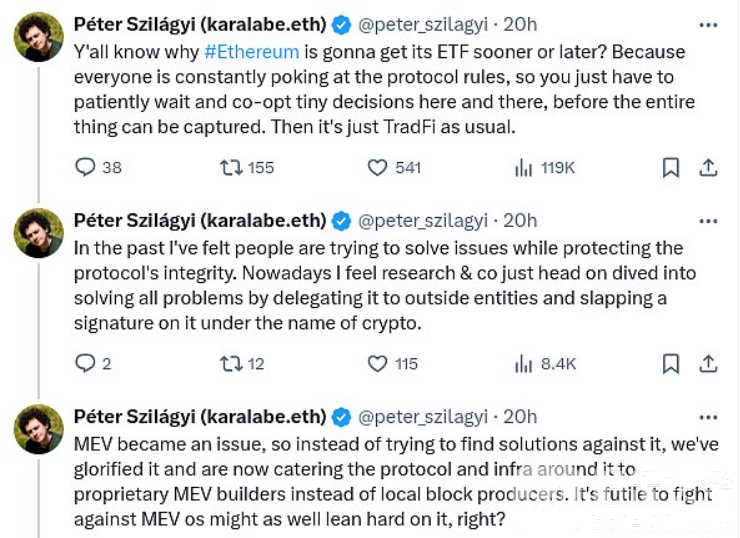Image resolution: width=740 pixels, height=538 pixels.
Task: Share the protocol's integrity tweet
Action: point(708,364)
